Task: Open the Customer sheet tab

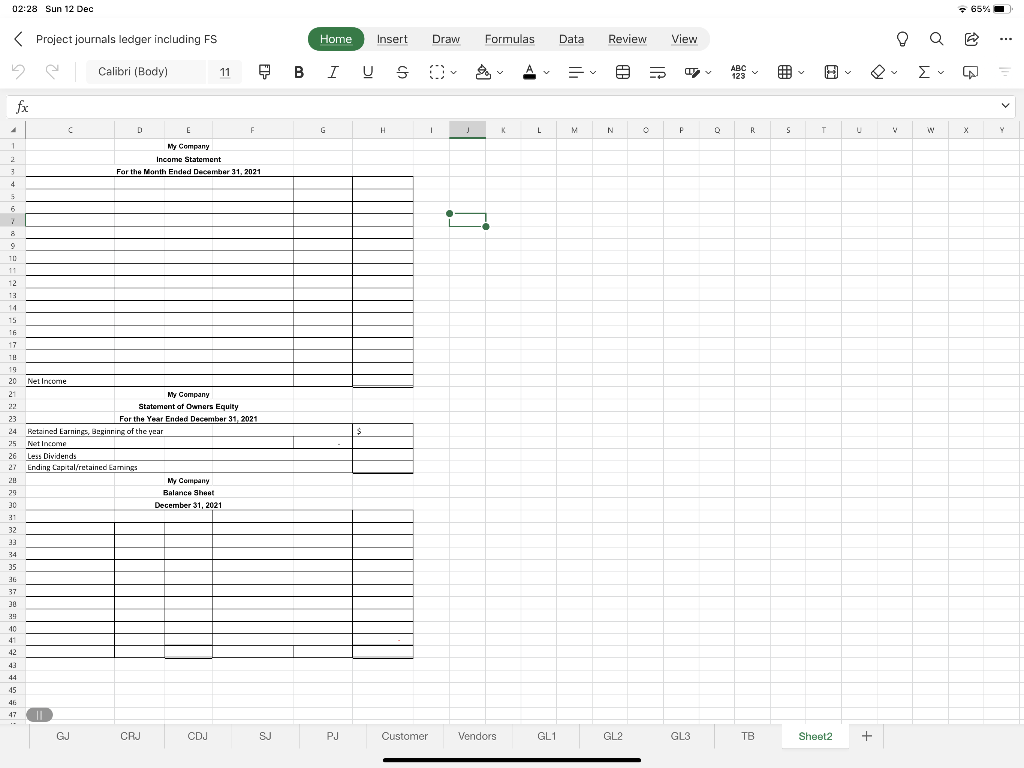Action: point(404,736)
